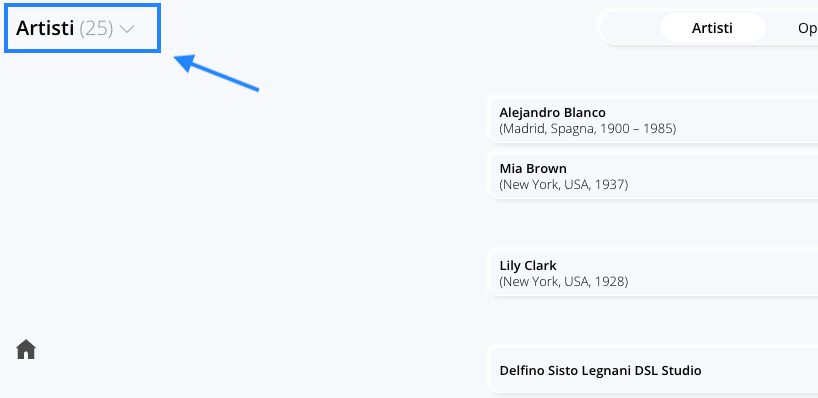Select the Alejandro Blanco name text
The image size is (818, 398).
552,113
